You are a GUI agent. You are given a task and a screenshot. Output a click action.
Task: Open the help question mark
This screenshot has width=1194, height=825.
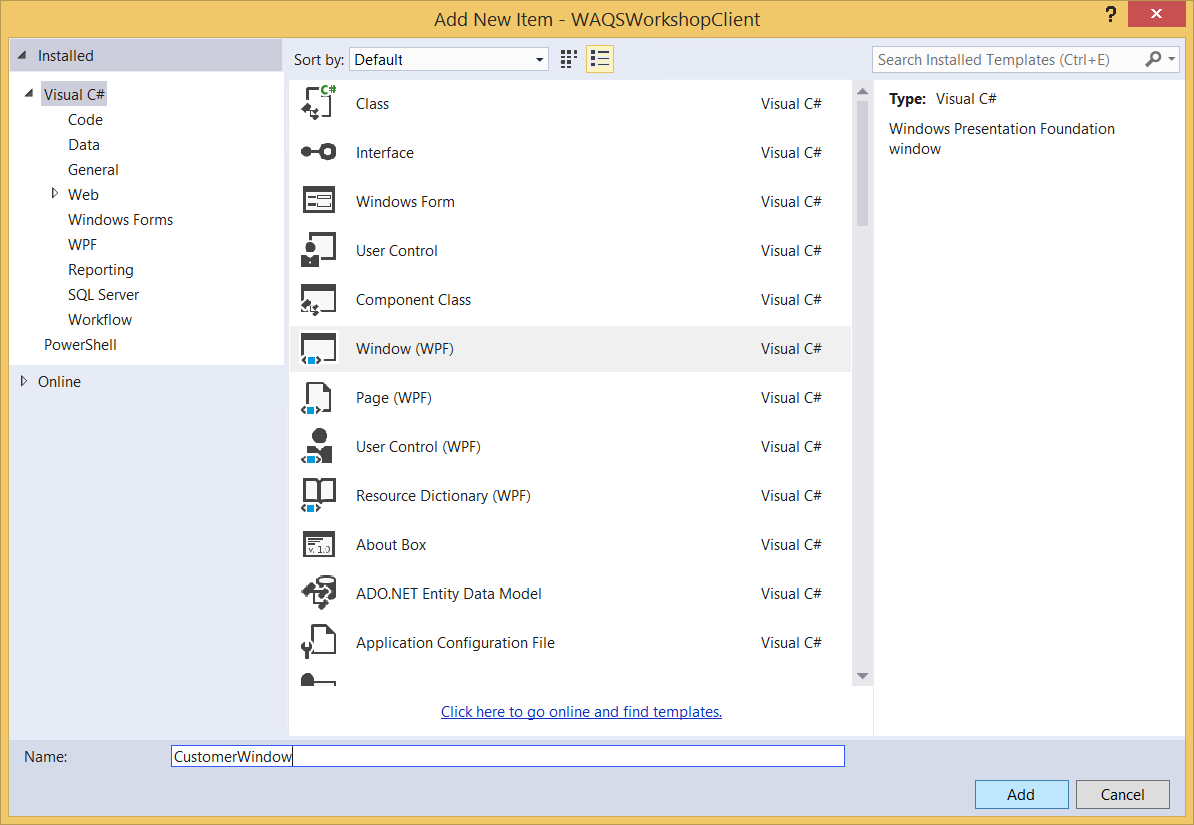coord(1110,14)
